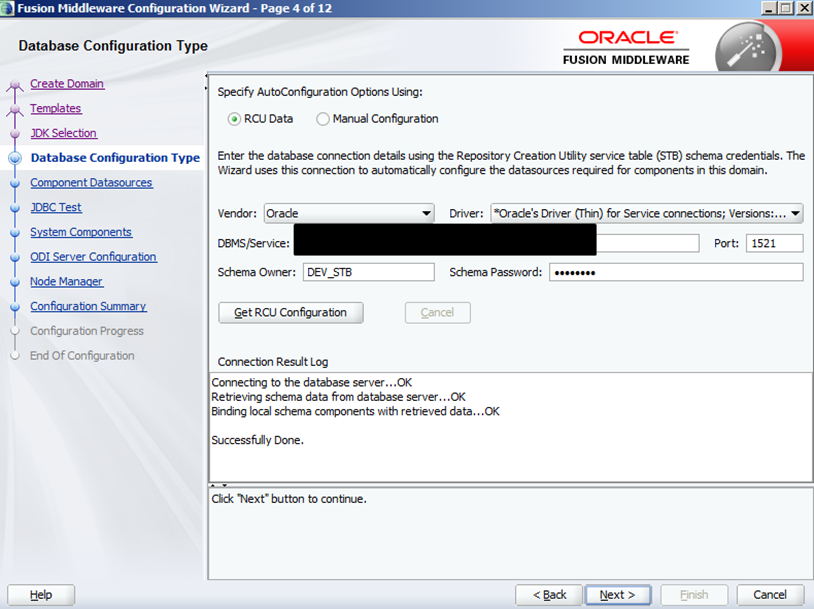The image size is (814, 609).
Task: Expand the Driver dropdown list
Action: (646, 213)
